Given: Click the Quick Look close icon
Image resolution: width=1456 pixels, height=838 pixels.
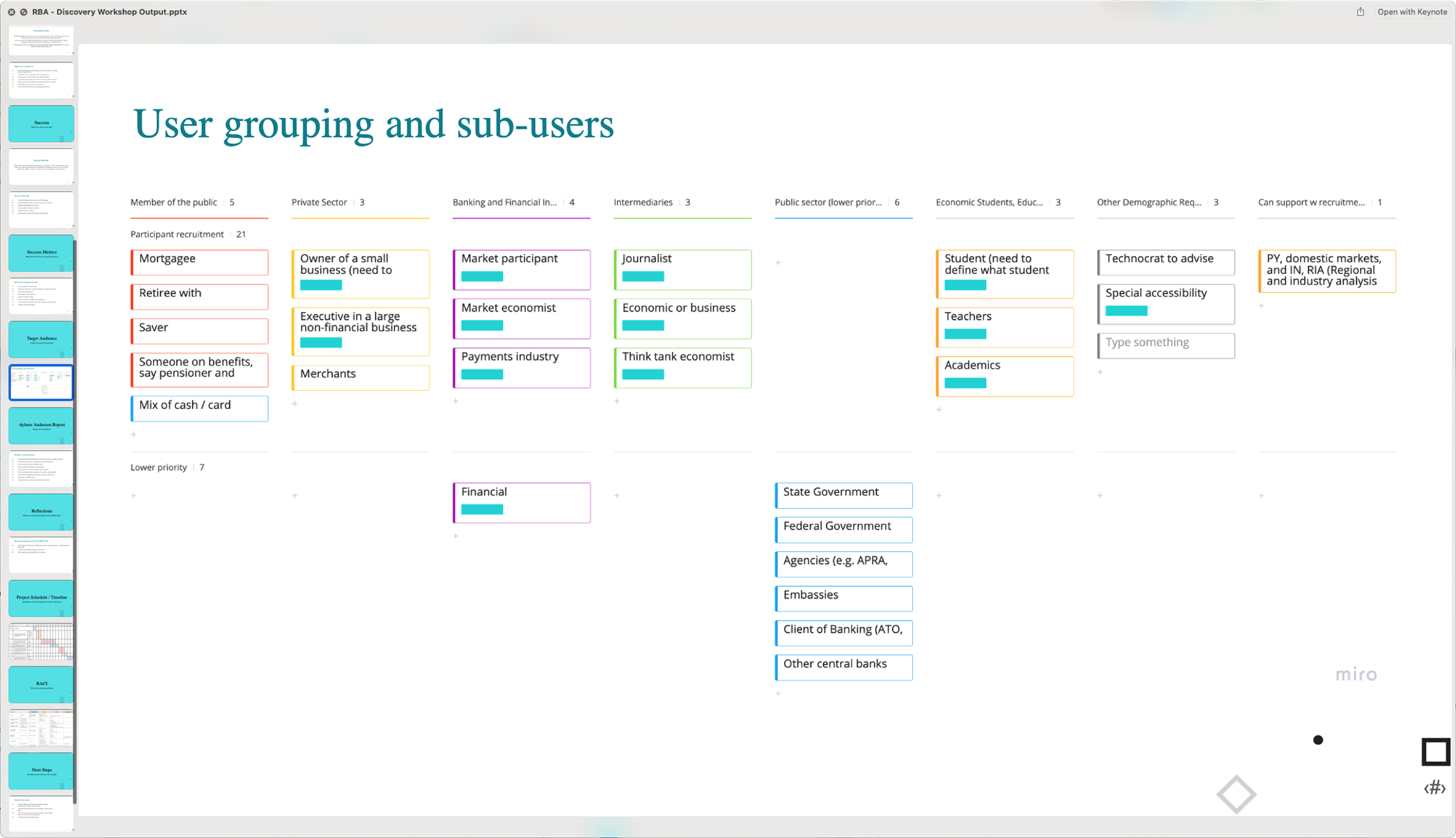Looking at the screenshot, I should pos(11,12).
